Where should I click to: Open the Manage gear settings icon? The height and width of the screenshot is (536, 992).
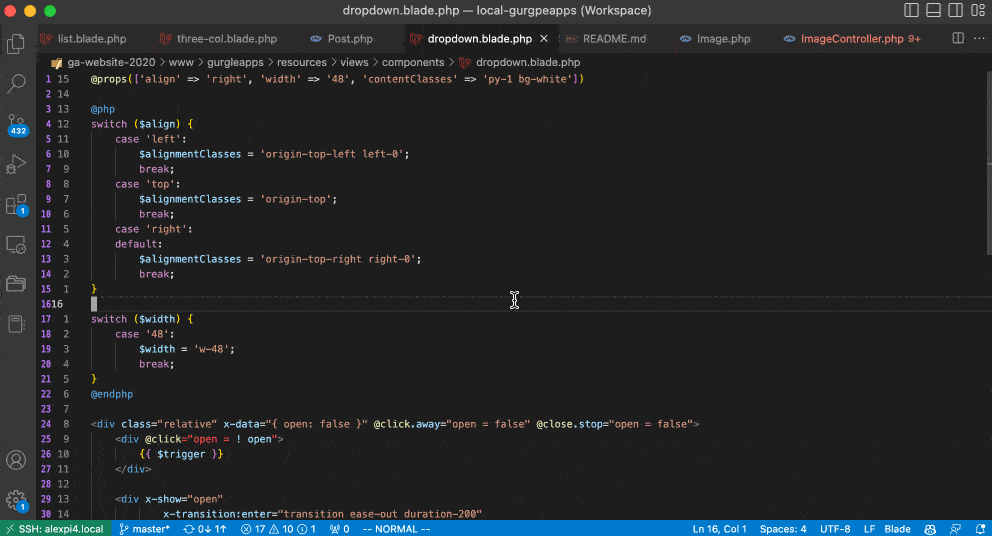(16, 500)
